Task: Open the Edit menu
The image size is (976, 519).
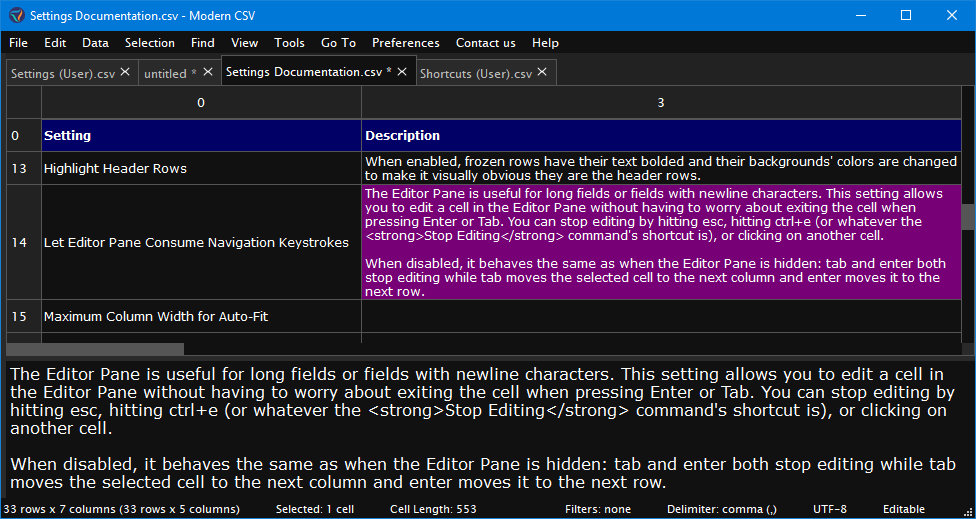Action: 55,43
